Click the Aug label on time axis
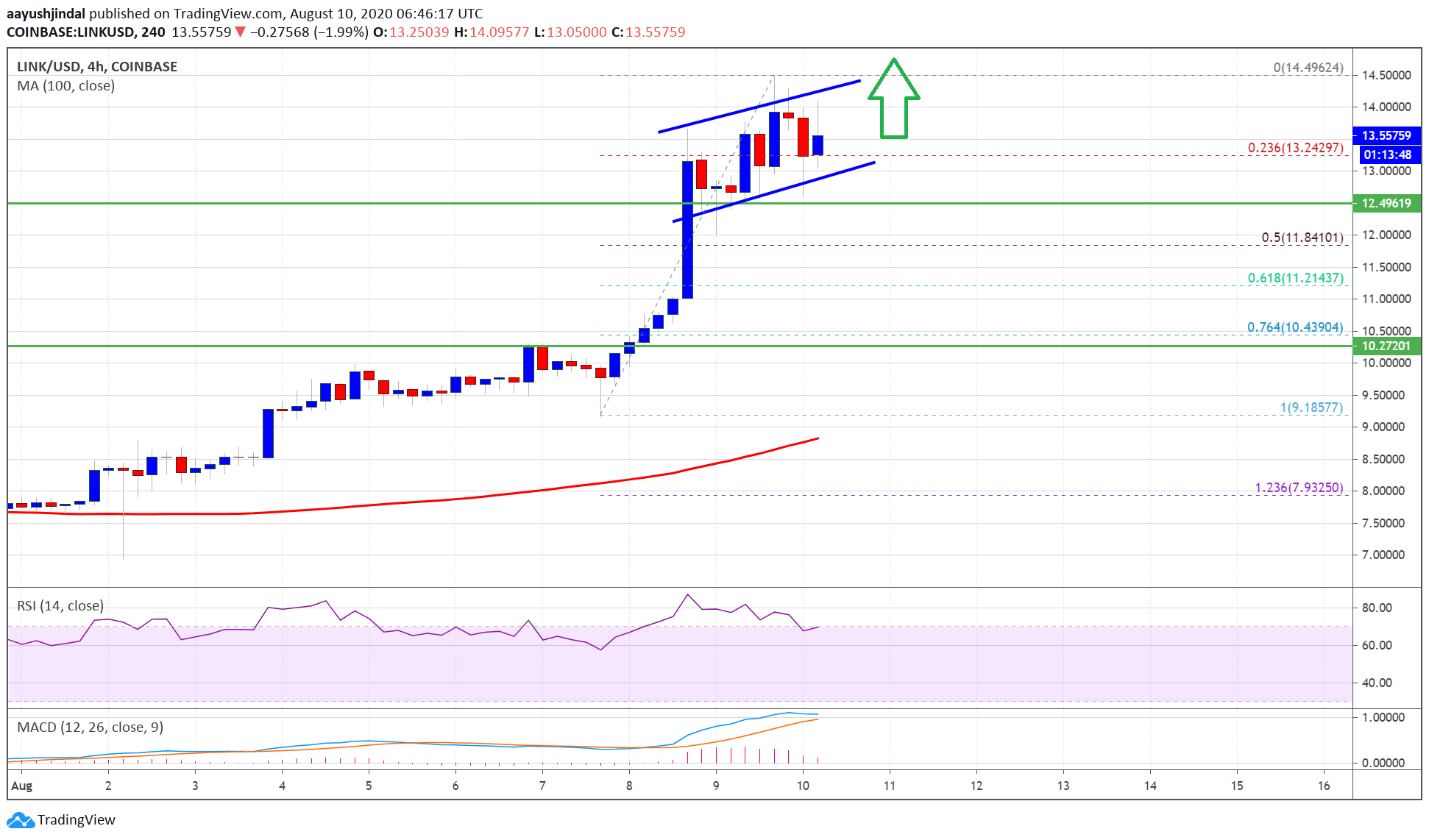Viewport: 1429px width, 840px height. pyautogui.click(x=22, y=786)
